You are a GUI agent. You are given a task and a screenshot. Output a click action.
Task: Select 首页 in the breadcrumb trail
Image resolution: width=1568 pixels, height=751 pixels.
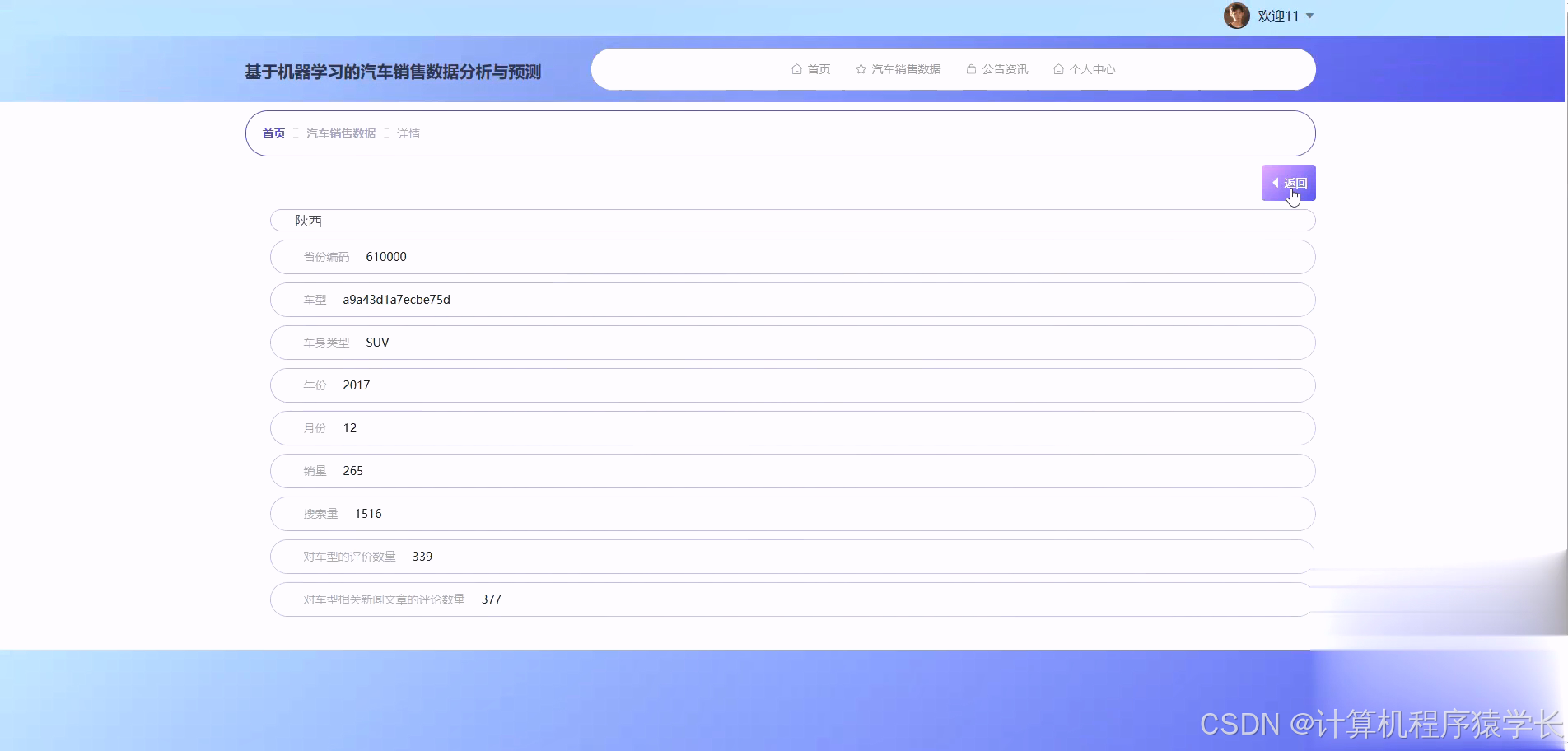pyautogui.click(x=273, y=133)
